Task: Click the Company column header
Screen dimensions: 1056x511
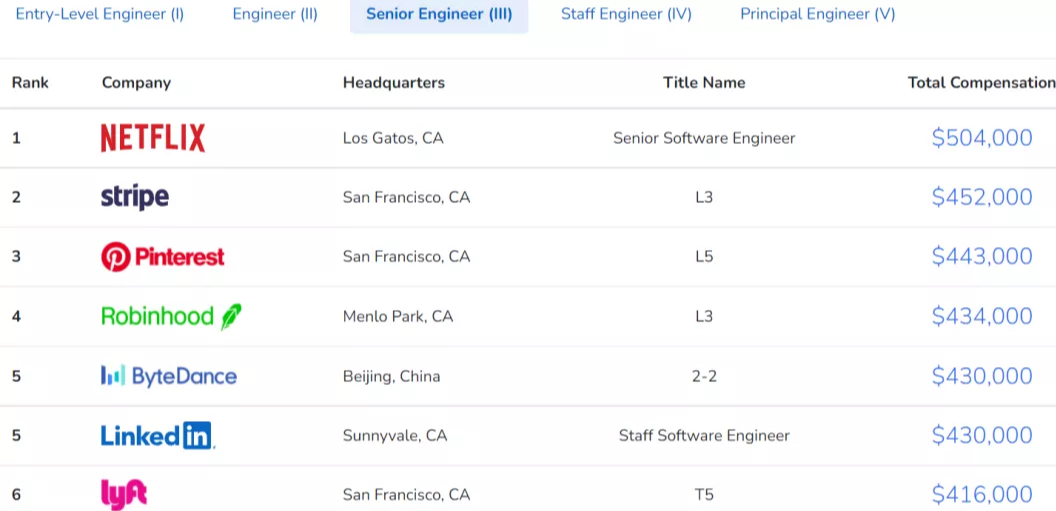Action: click(136, 83)
